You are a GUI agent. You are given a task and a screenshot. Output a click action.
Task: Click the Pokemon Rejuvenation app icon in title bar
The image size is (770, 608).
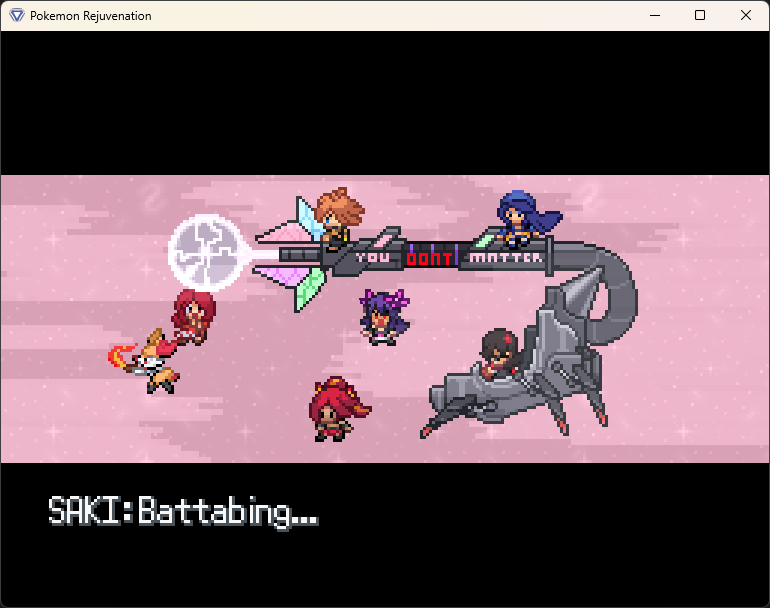pyautogui.click(x=17, y=15)
